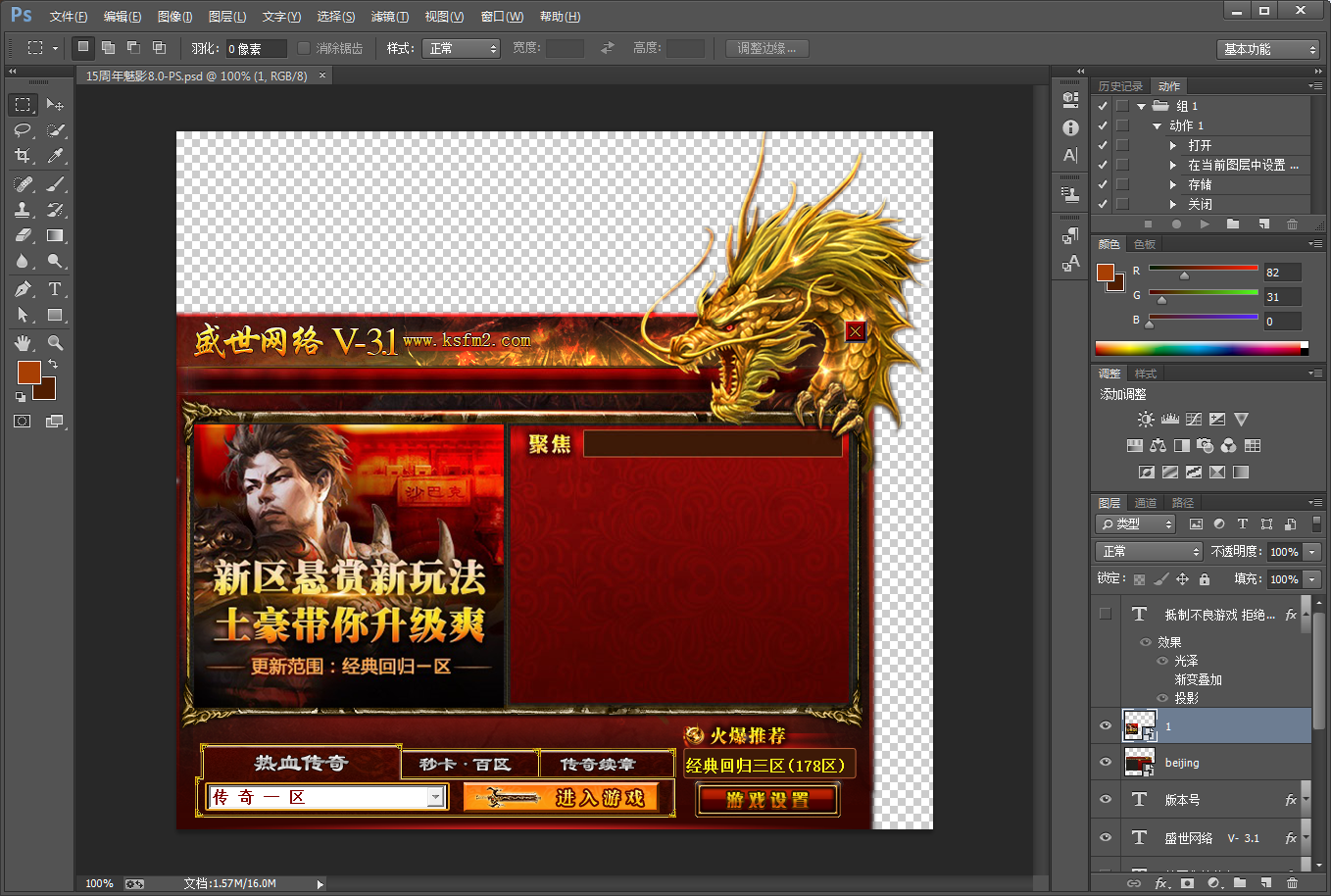Select the Rectangular Marquee tool
This screenshot has width=1331, height=896.
(23, 104)
